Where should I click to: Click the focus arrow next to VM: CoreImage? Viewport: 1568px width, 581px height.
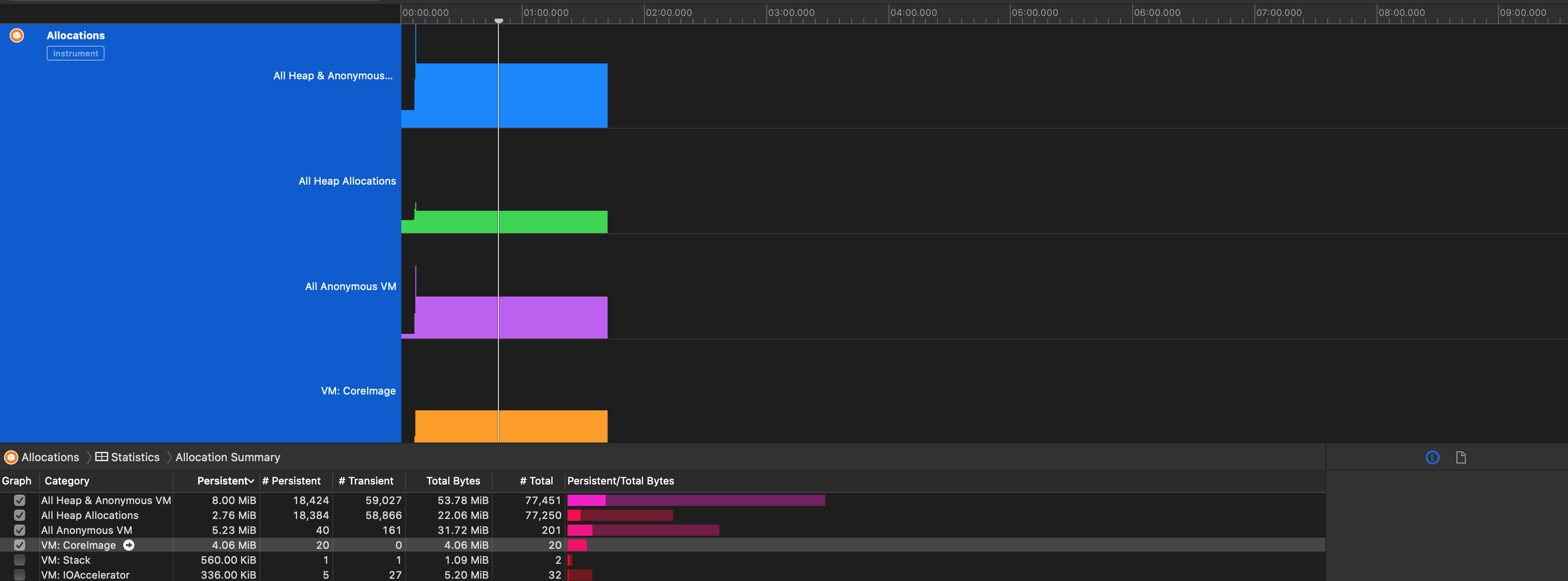(128, 545)
